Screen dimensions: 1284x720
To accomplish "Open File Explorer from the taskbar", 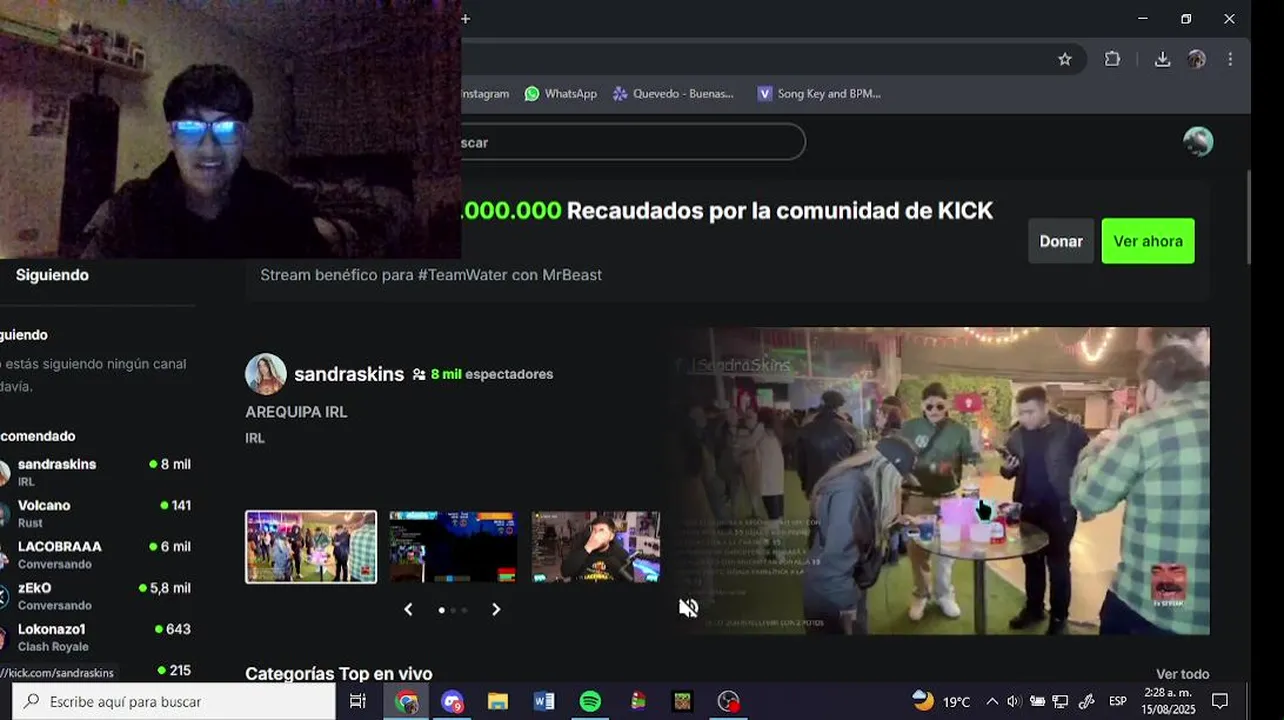I will pyautogui.click(x=498, y=701).
